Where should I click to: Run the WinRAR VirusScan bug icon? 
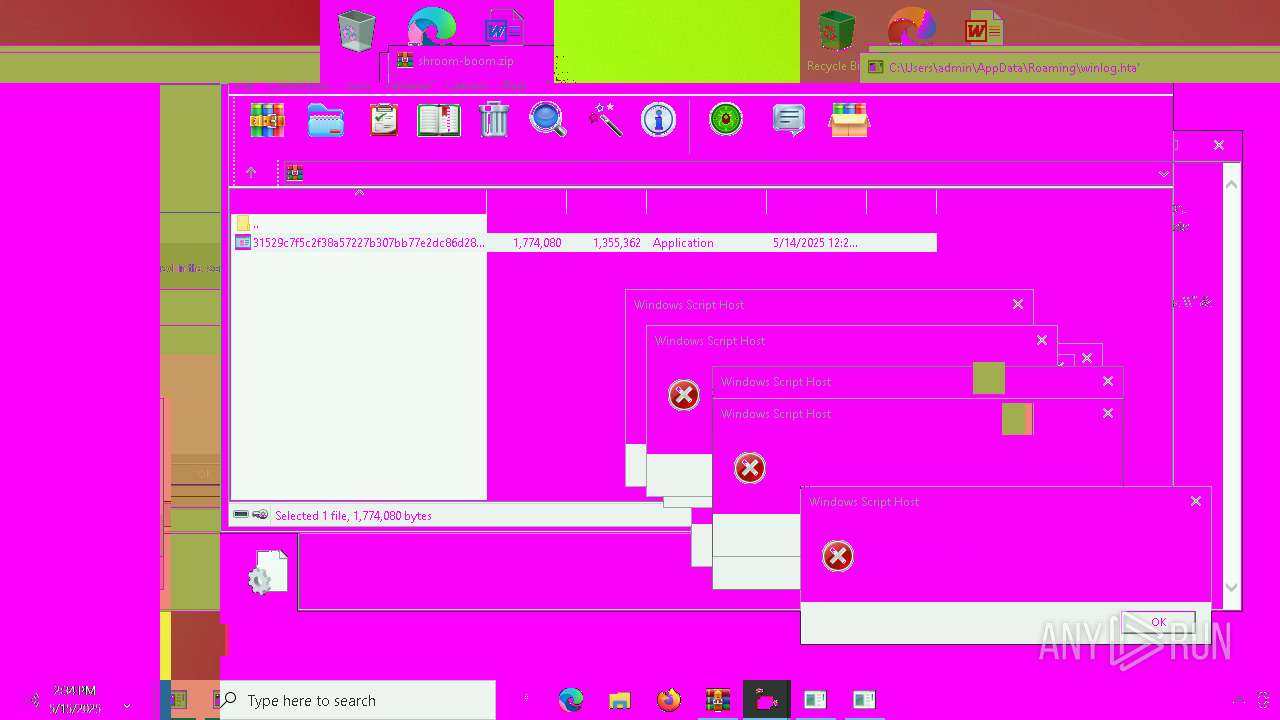[726, 120]
